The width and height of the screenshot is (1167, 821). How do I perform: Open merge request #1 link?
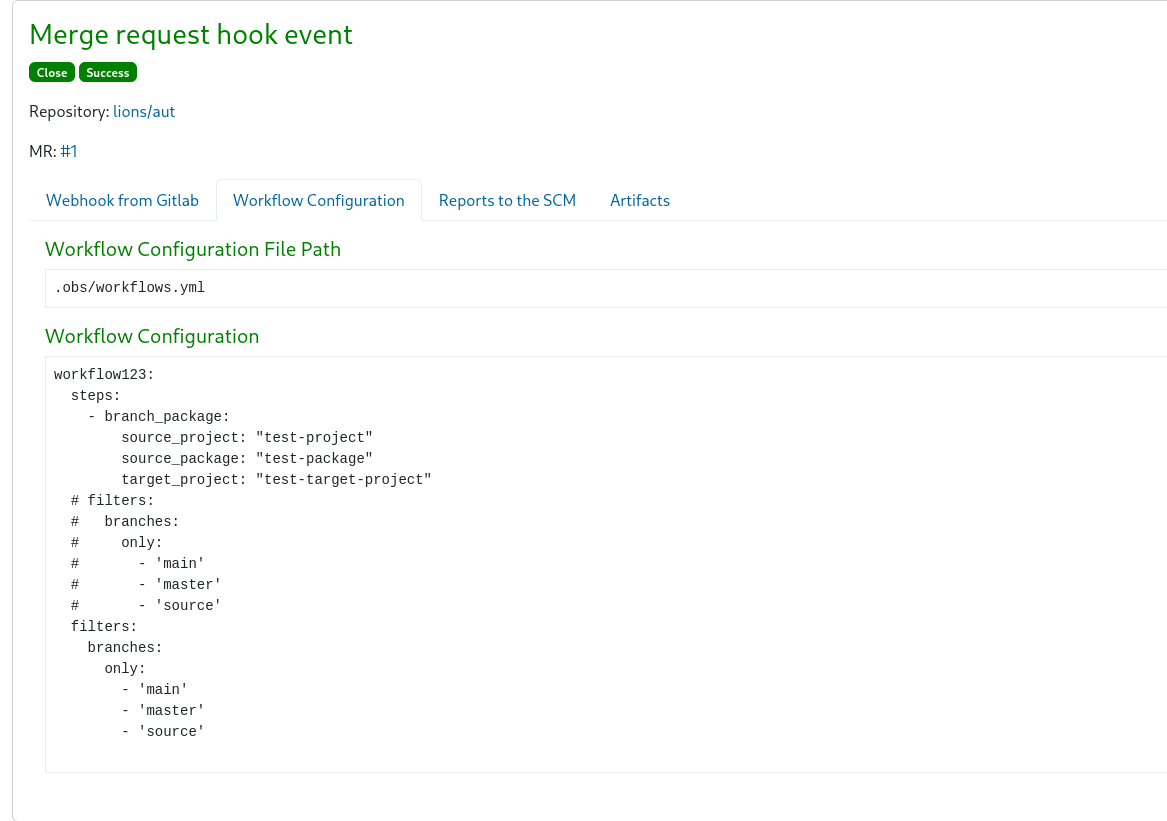point(68,151)
